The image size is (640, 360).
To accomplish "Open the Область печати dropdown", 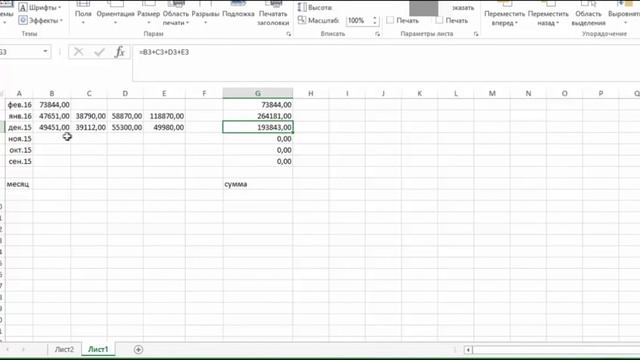I will (x=176, y=14).
